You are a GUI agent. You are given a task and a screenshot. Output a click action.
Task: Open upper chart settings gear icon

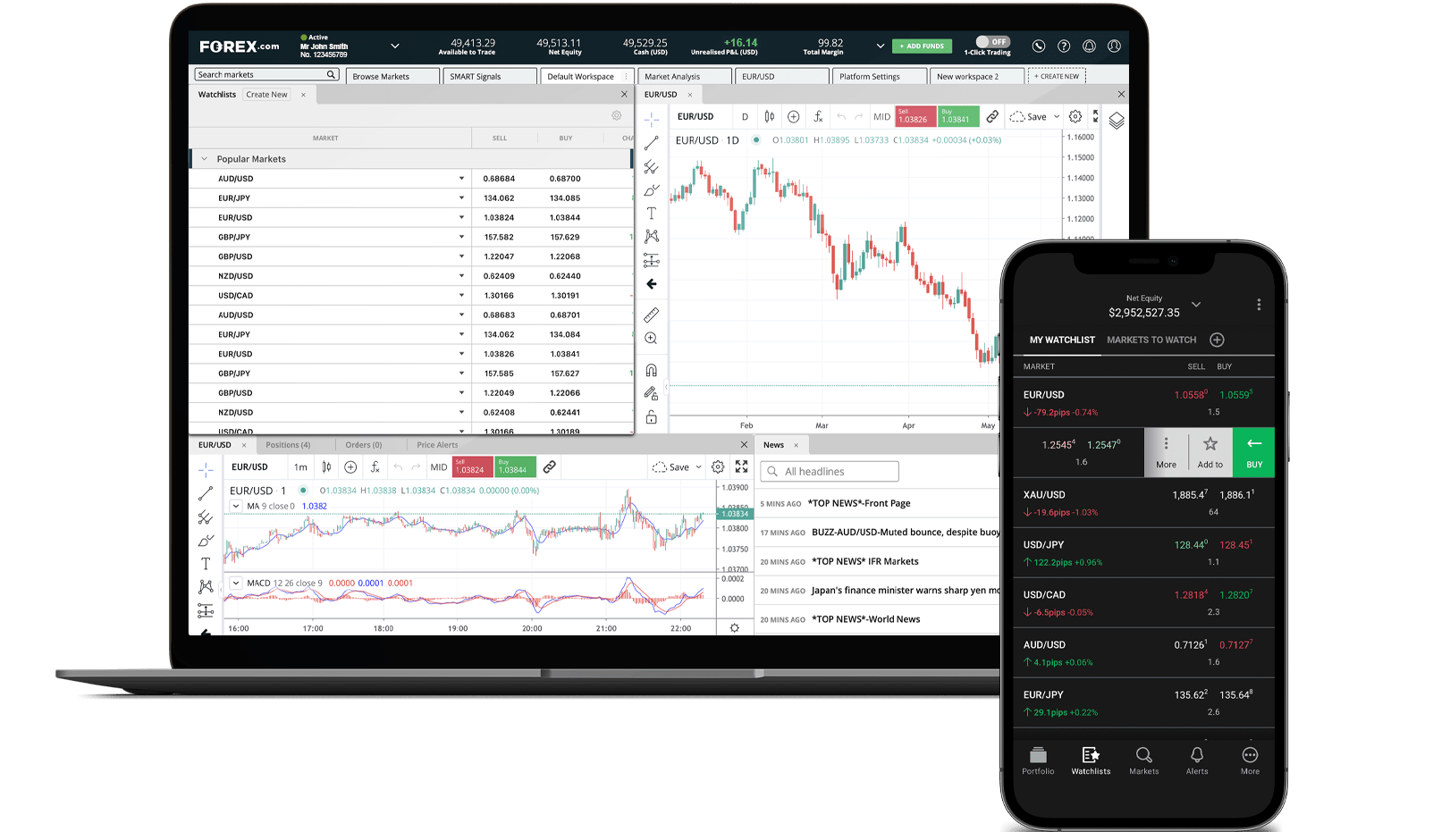(x=1075, y=116)
